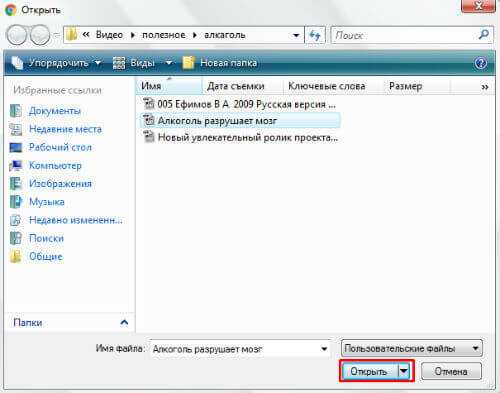Click the Изображения sidebar icon
Image resolution: width=500 pixels, height=393 pixels.
(x=16, y=184)
